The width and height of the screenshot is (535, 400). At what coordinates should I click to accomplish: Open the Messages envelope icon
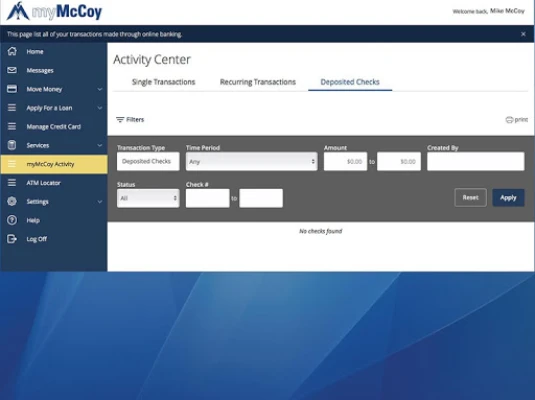click(x=12, y=70)
